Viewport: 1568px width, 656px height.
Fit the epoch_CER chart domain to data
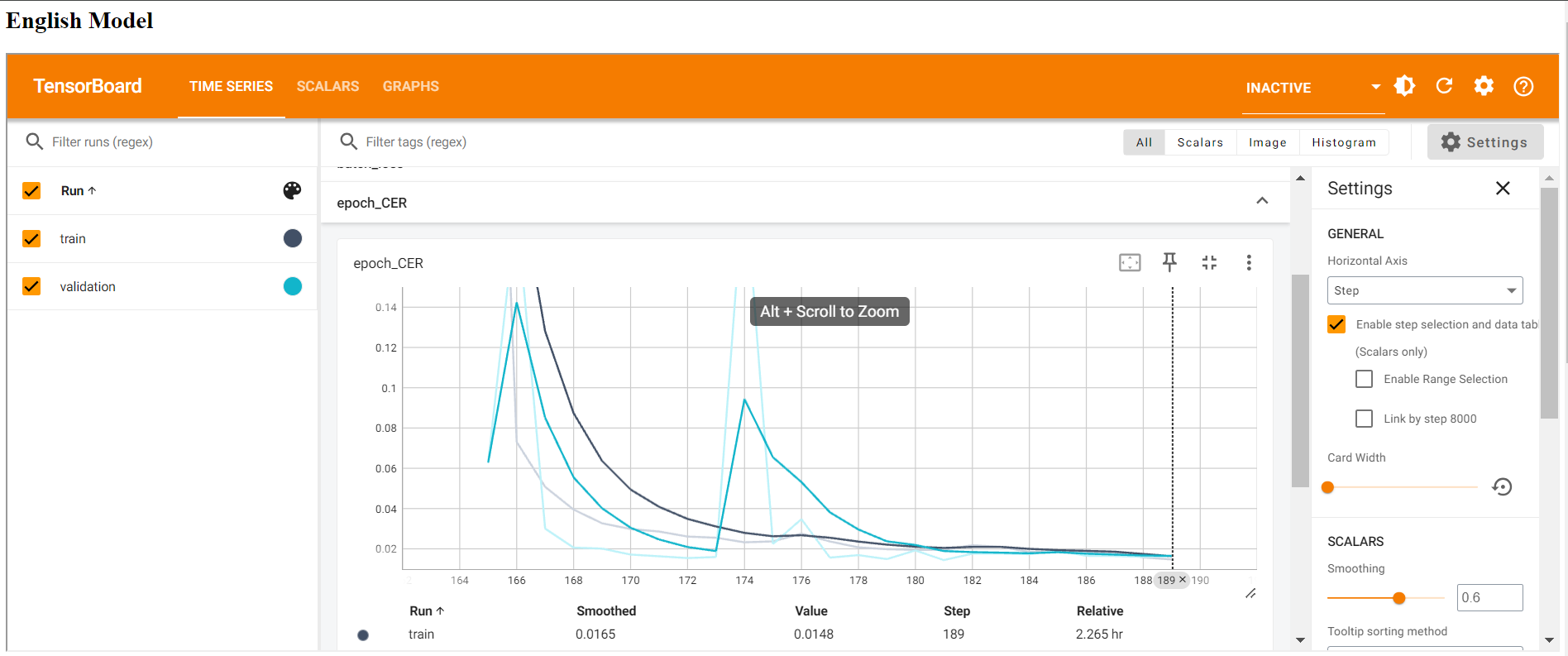click(x=1130, y=263)
